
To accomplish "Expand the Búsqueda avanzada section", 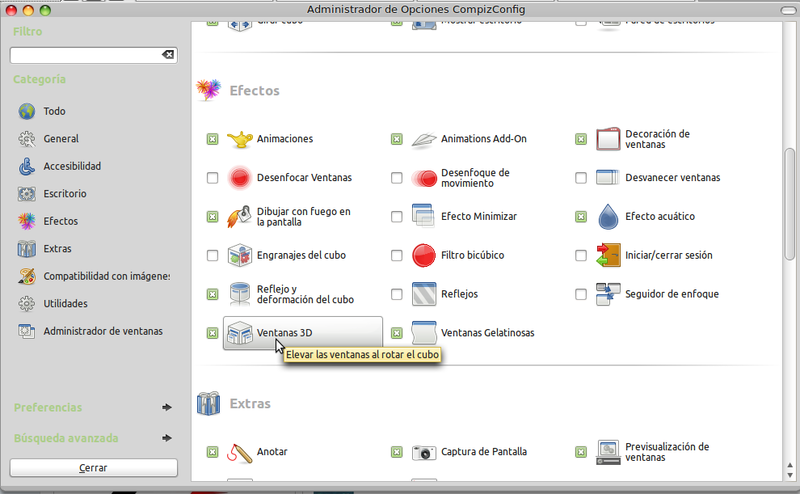I will point(166,438).
